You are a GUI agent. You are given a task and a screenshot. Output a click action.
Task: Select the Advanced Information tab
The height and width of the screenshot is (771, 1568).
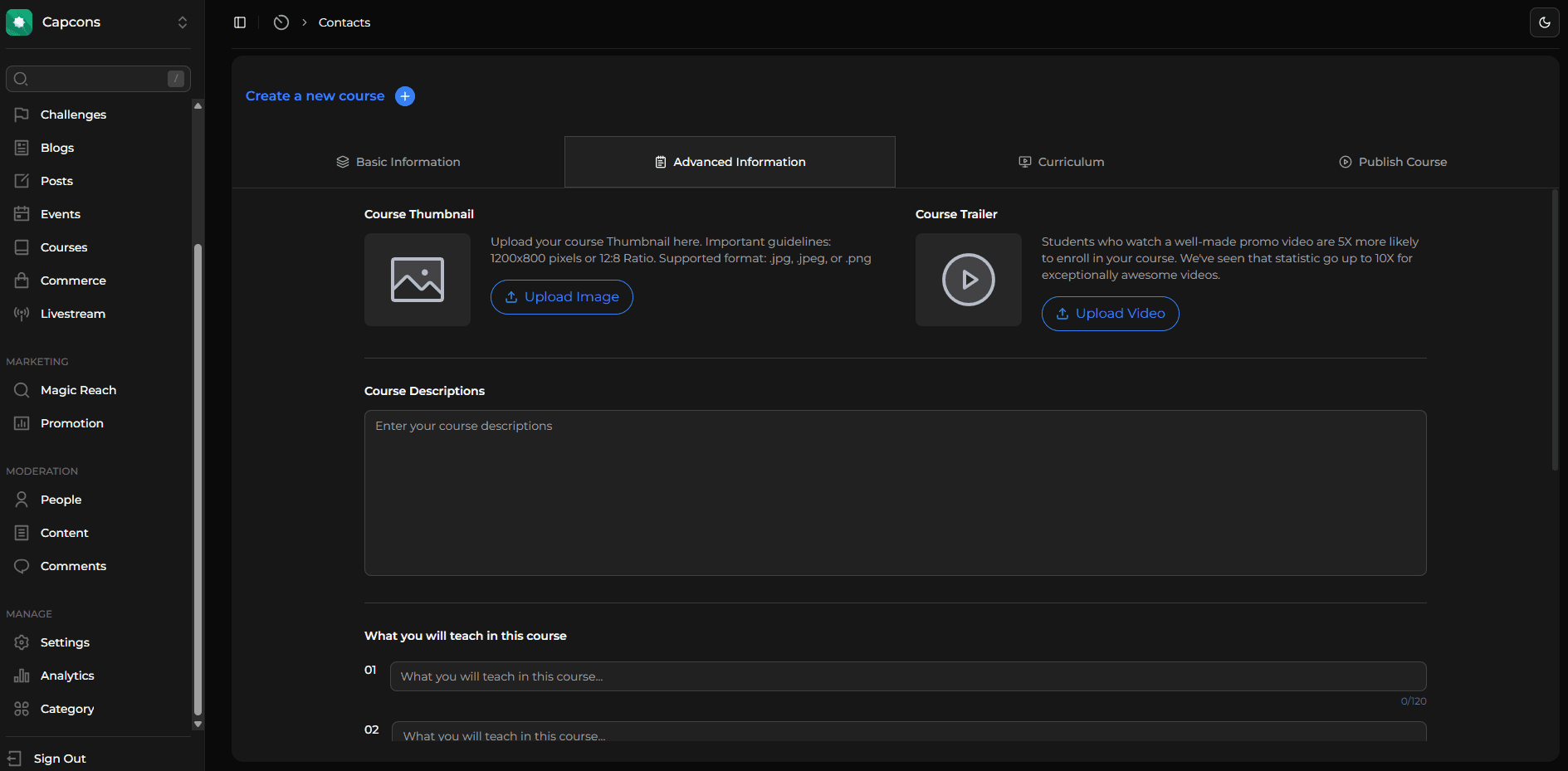tap(730, 162)
